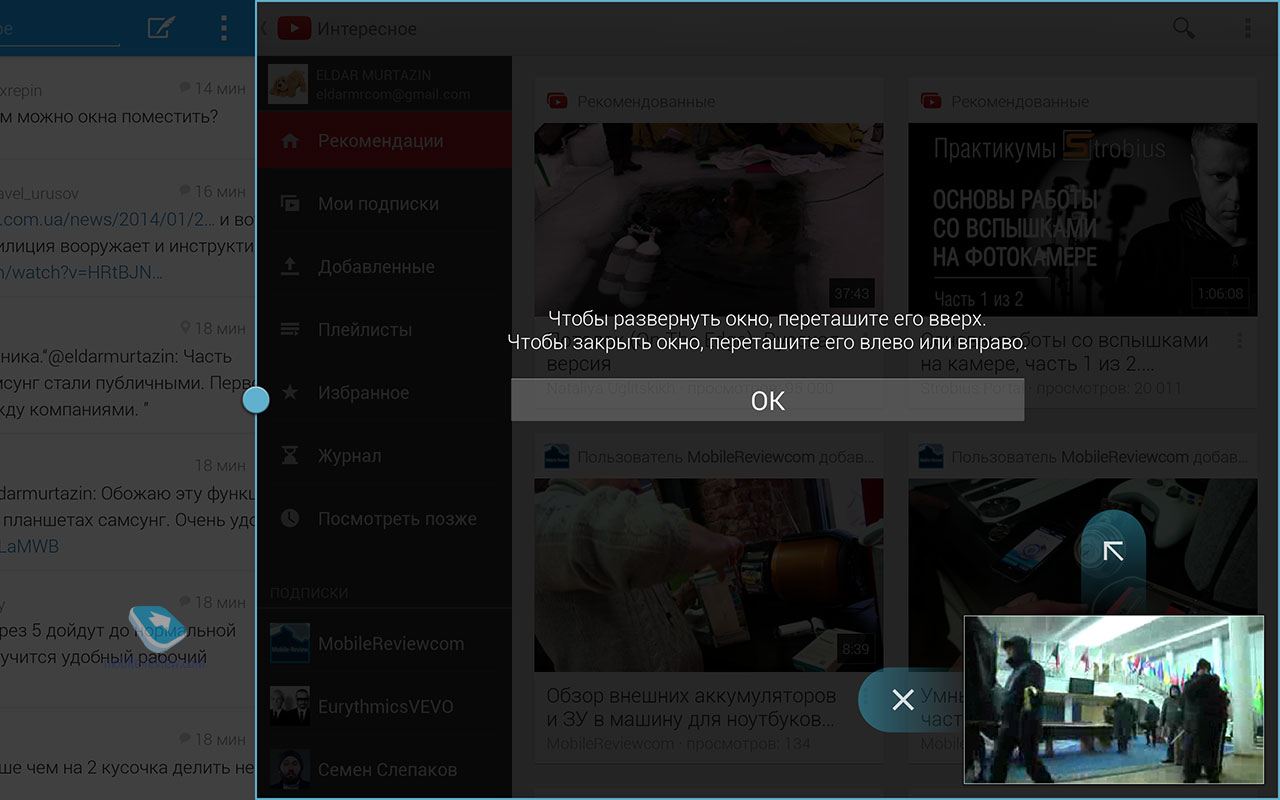Open Twitter window overflow menu dots

223,28
